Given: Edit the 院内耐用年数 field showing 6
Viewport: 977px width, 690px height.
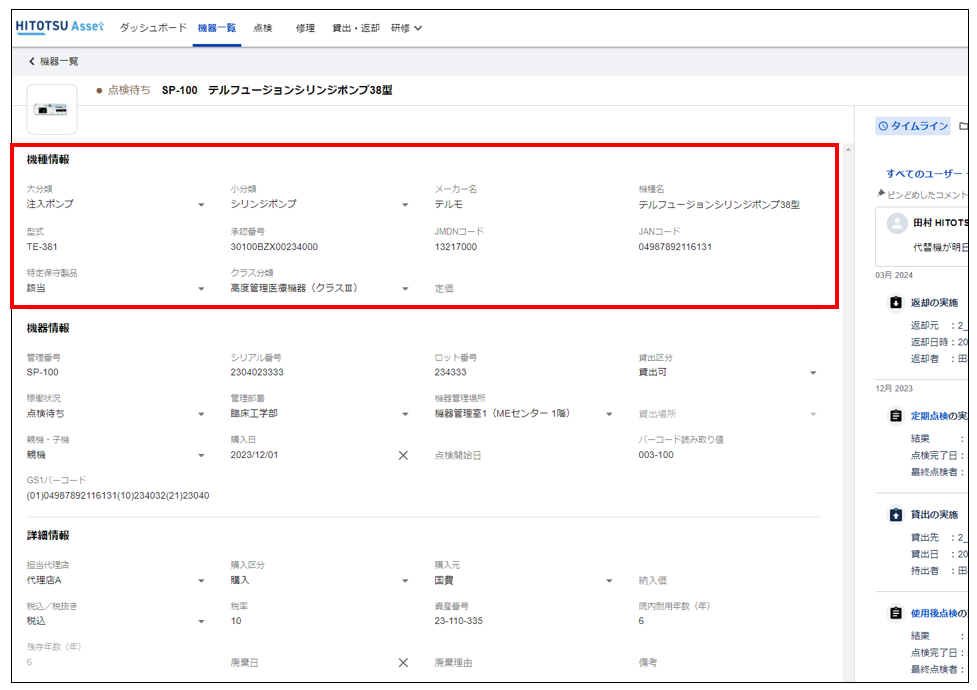Looking at the screenshot, I should coord(728,621).
